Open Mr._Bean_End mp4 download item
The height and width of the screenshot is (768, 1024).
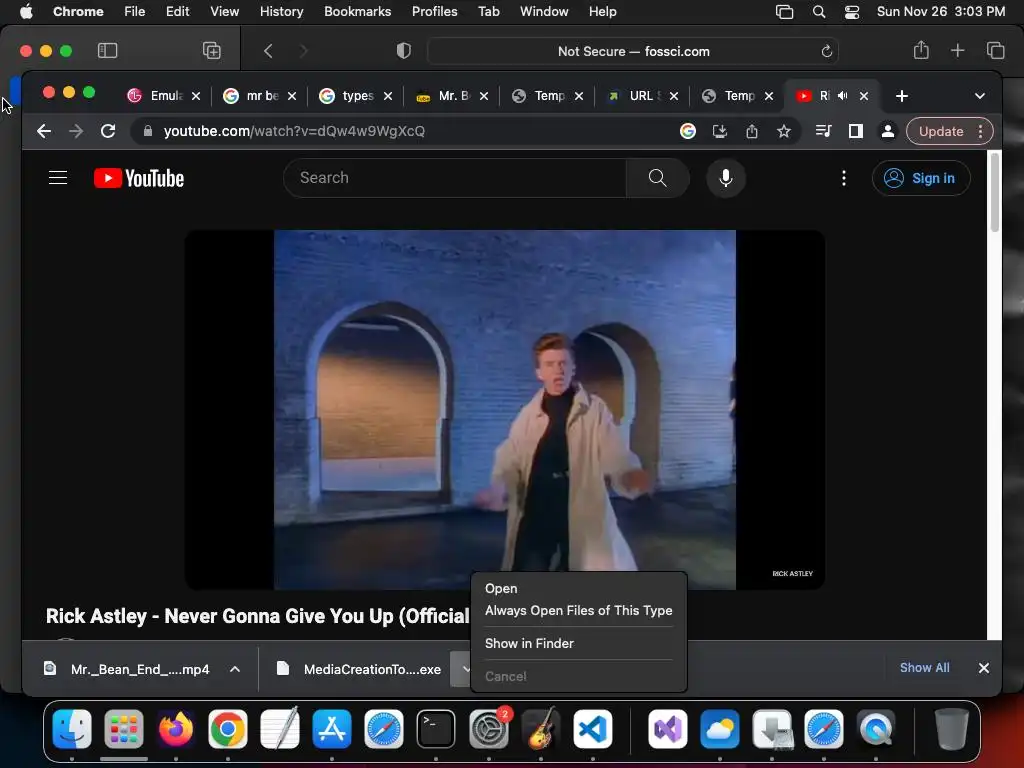click(127, 669)
